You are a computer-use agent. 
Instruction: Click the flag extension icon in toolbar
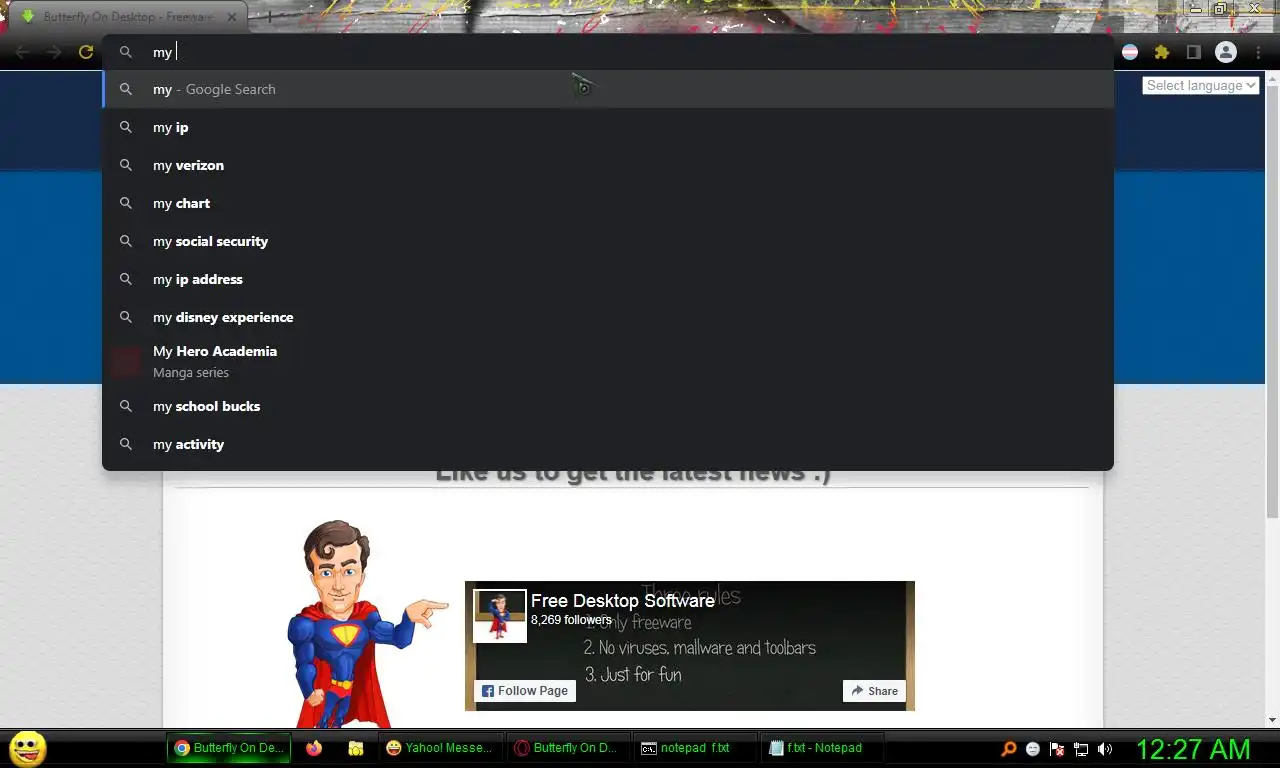(1130, 52)
